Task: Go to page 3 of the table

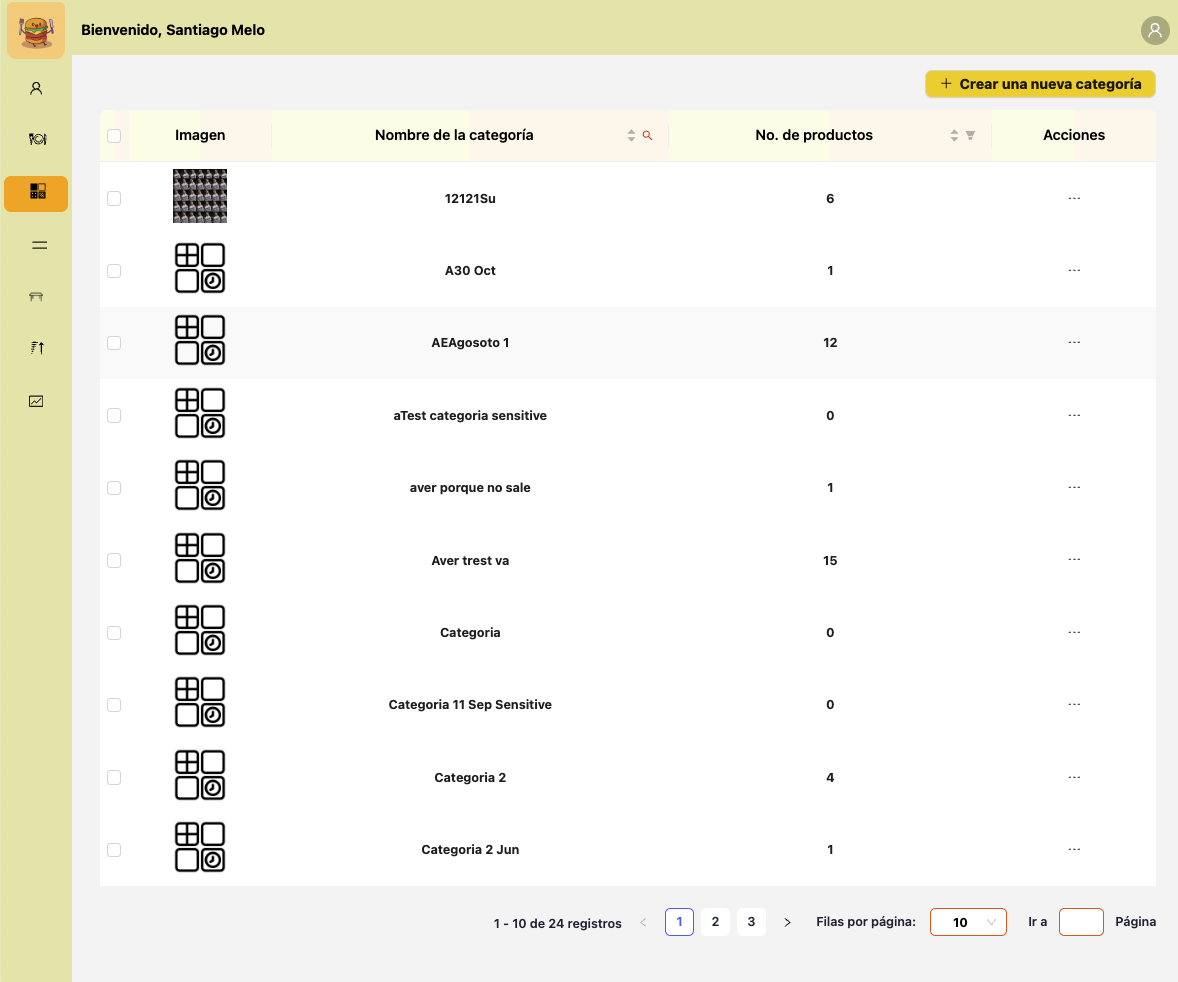Action: (751, 922)
